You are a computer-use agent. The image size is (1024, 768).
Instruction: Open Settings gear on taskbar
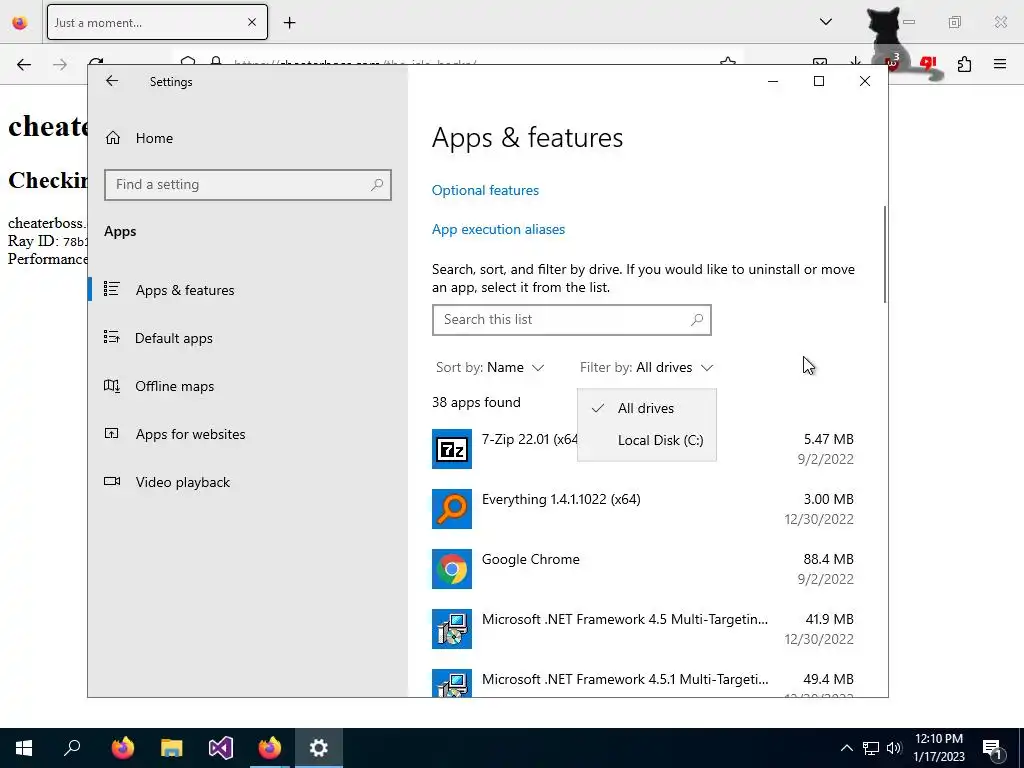coord(319,748)
